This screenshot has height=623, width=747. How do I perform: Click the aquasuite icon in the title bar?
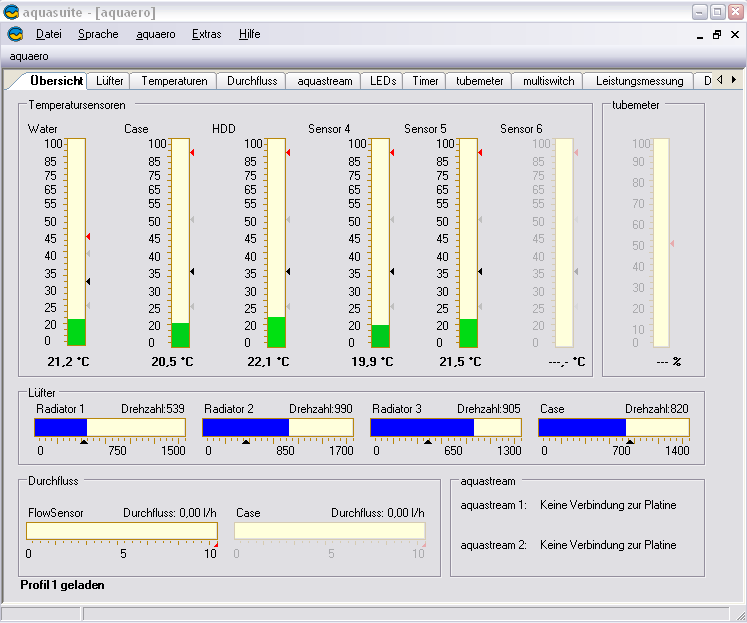coord(11,12)
